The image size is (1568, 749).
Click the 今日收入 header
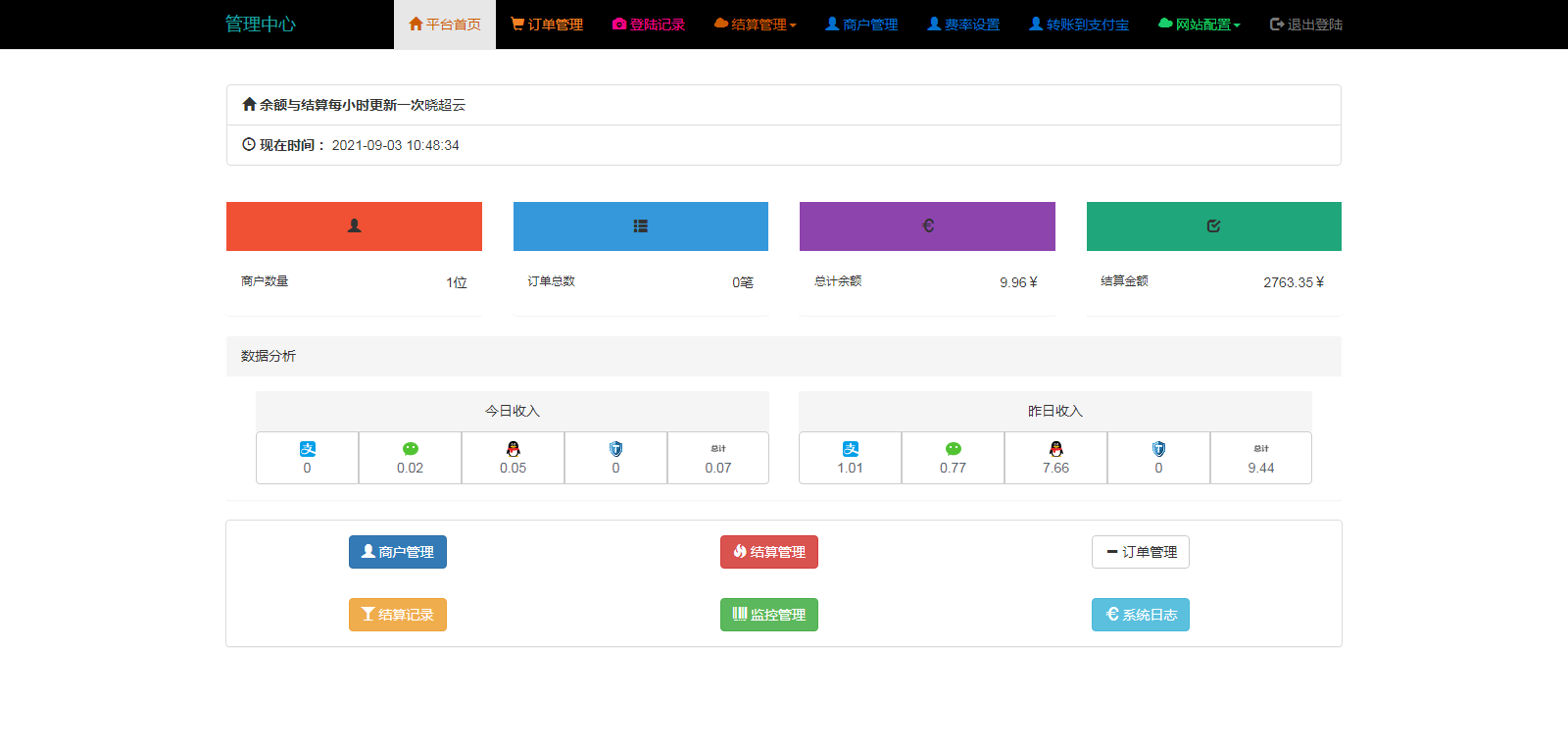(513, 411)
